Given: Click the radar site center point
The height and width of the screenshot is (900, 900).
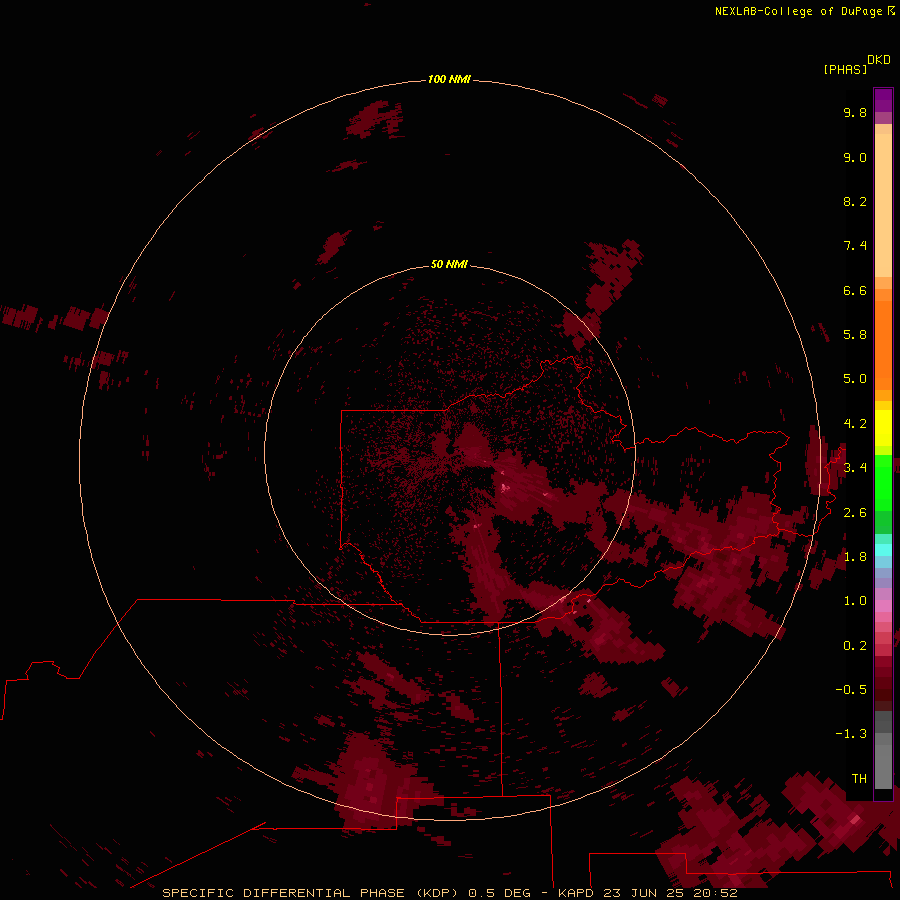Looking at the screenshot, I should [x=449, y=450].
